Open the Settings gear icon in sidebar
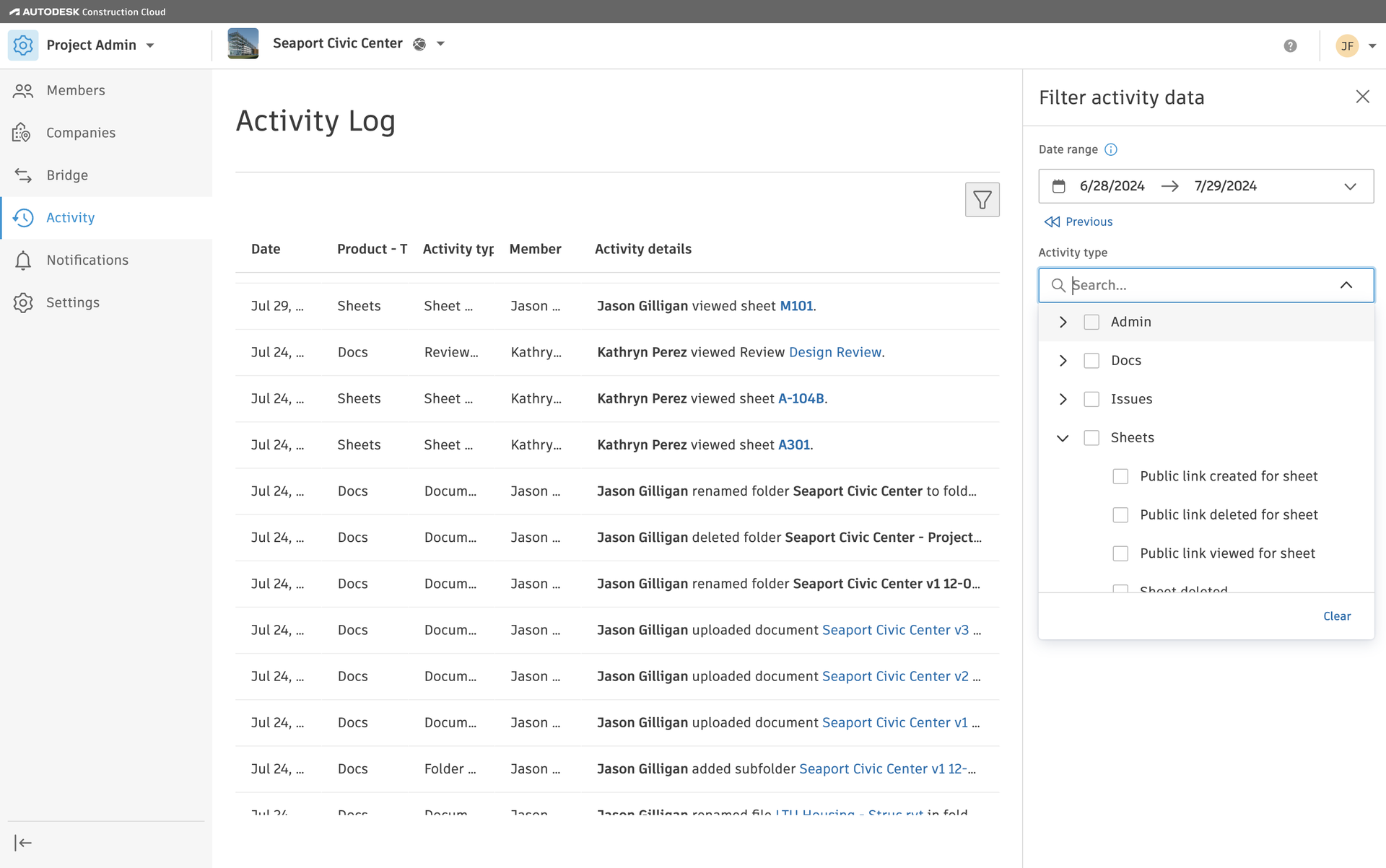Screen dimensions: 1386x868 pyautogui.click(x=23, y=302)
